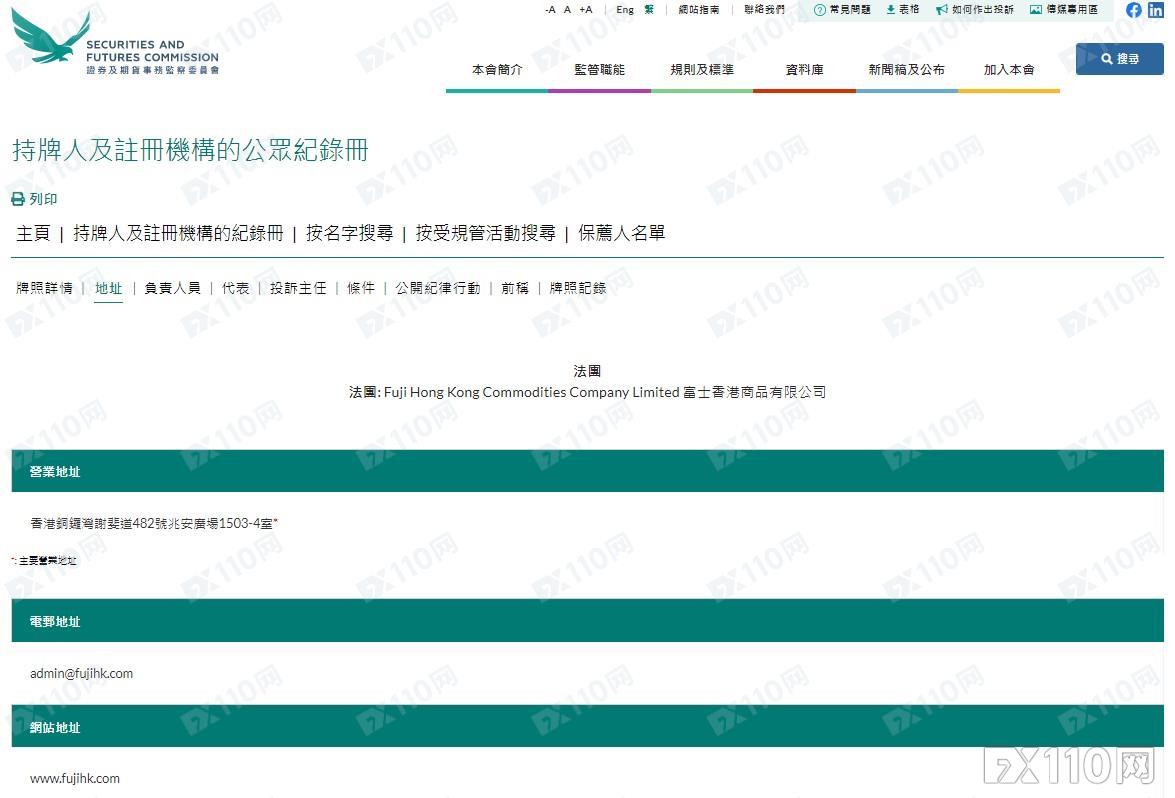Open the Facebook icon in the top bar
Image resolution: width=1175 pixels, height=798 pixels.
point(1135,10)
